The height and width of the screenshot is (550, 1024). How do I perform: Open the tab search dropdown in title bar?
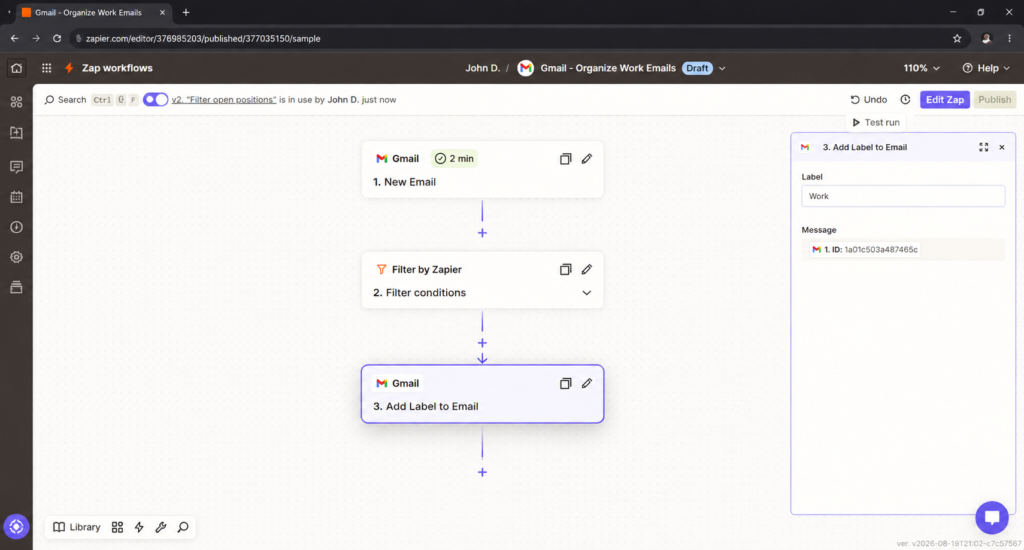9,12
